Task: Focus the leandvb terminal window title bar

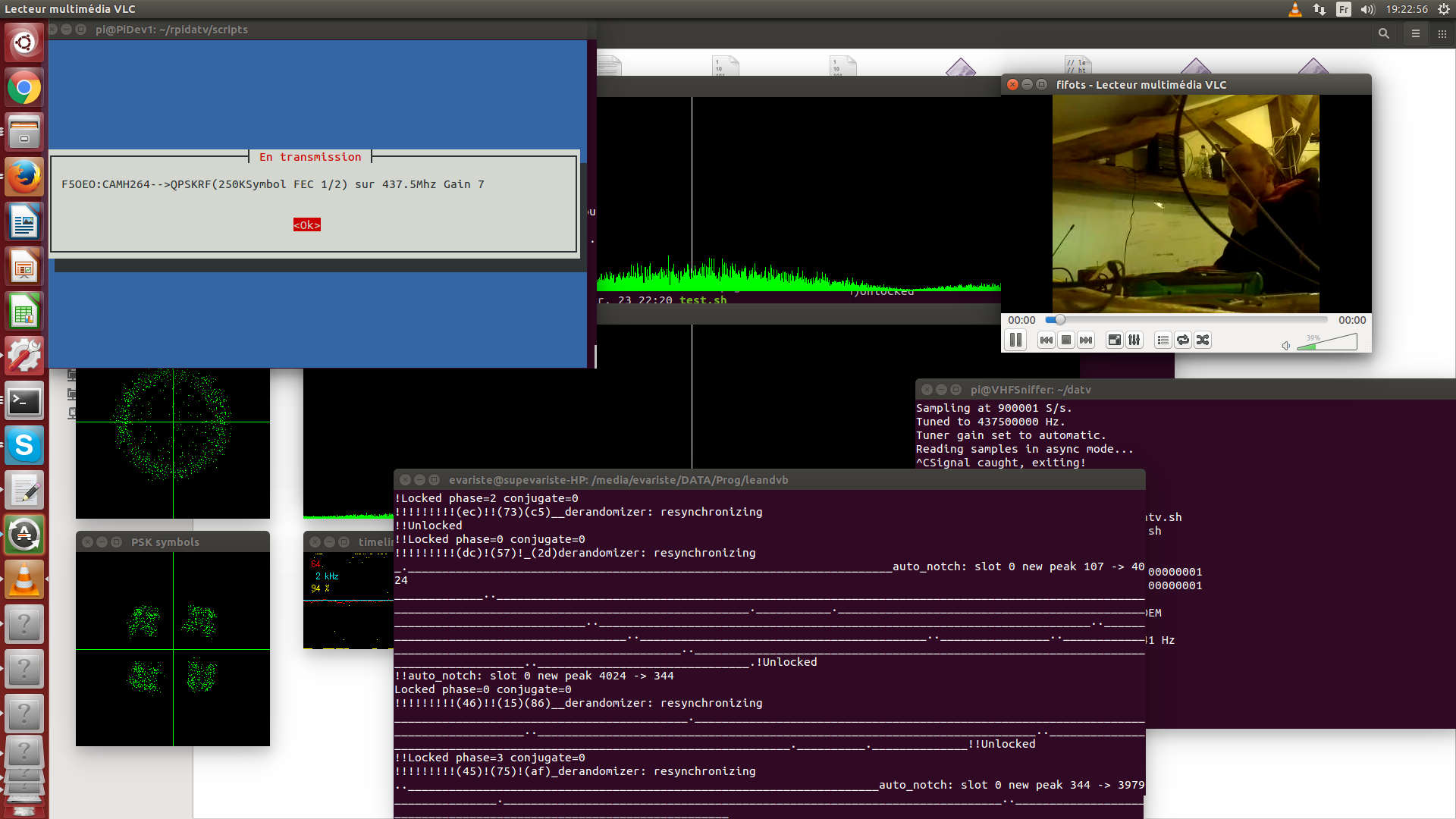Action: [769, 479]
